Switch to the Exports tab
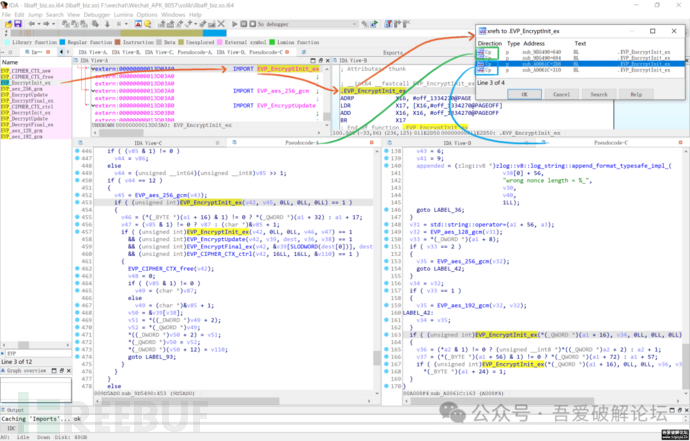This screenshot has height=441, width=690. pos(394,52)
